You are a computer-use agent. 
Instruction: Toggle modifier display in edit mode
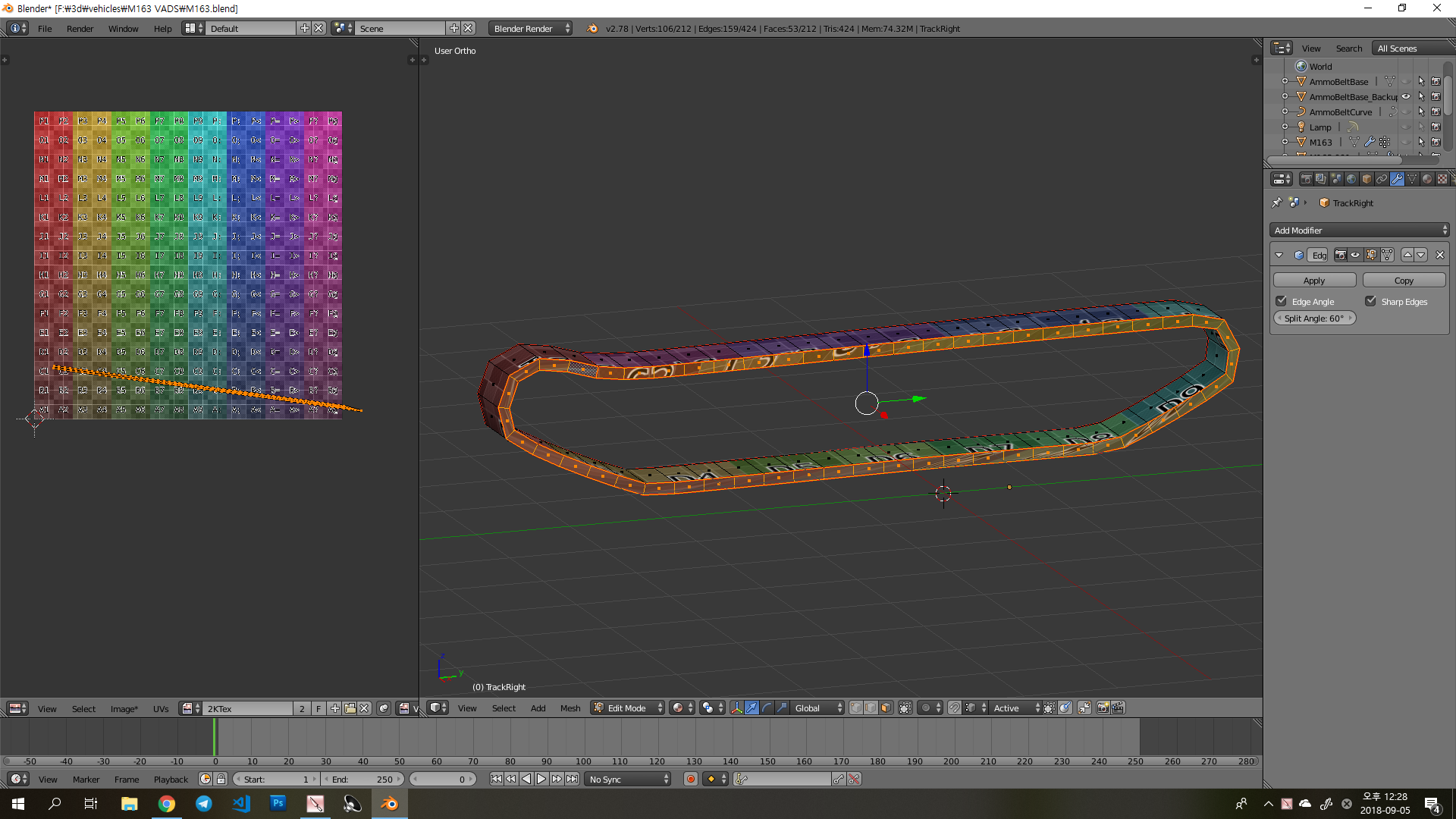1371,255
